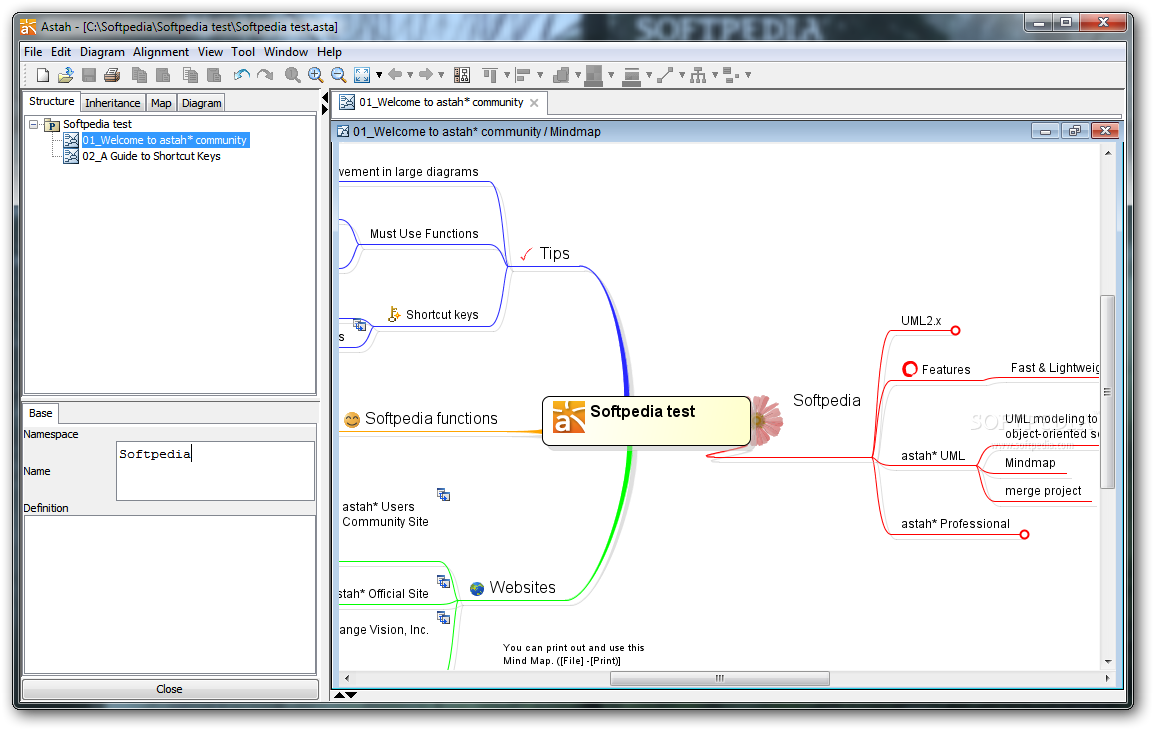Image resolution: width=1154 pixels, height=730 pixels.
Task: Open the Help menu
Action: pyautogui.click(x=329, y=52)
